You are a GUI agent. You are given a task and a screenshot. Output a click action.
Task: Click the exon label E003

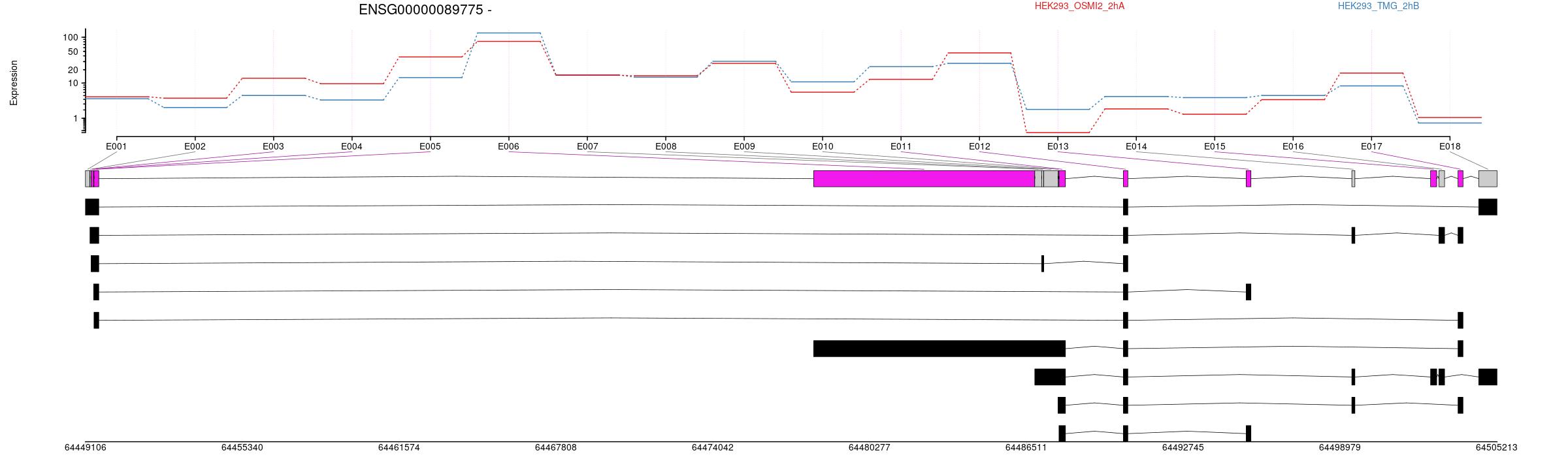pos(273,146)
